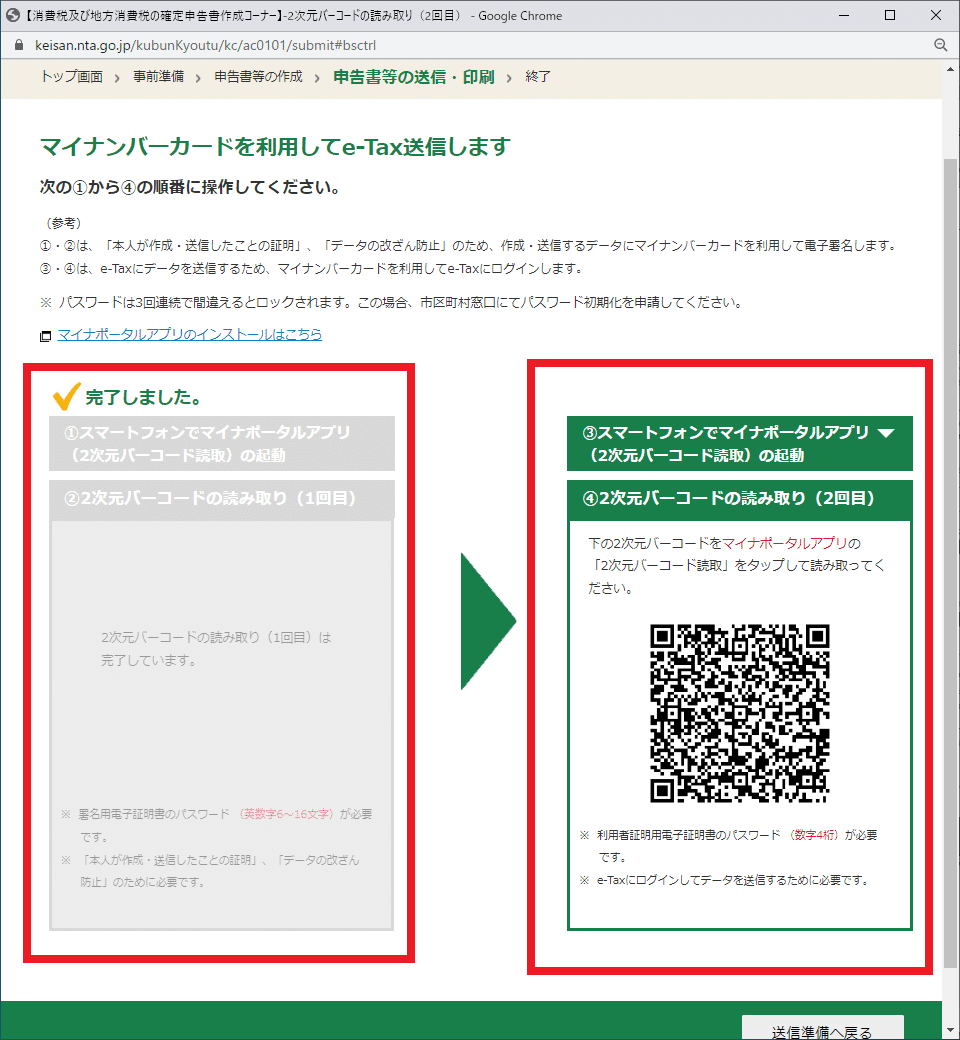This screenshot has height=1040, width=960.
Task: Click the orange completed checkmark icon
Action: coord(66,396)
